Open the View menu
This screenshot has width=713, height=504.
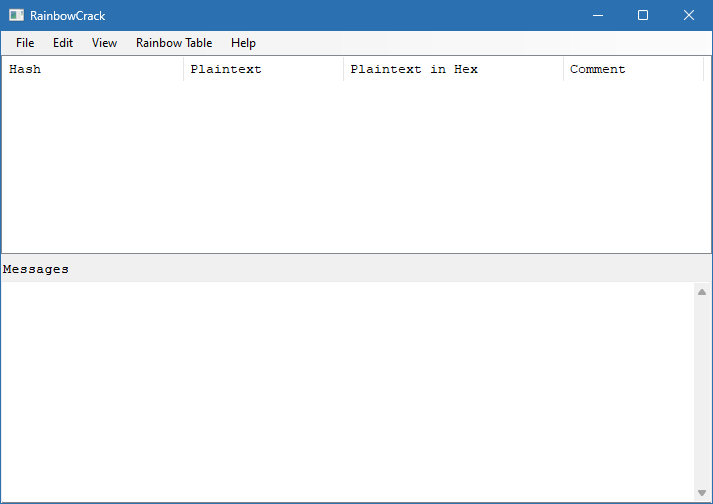tap(104, 43)
